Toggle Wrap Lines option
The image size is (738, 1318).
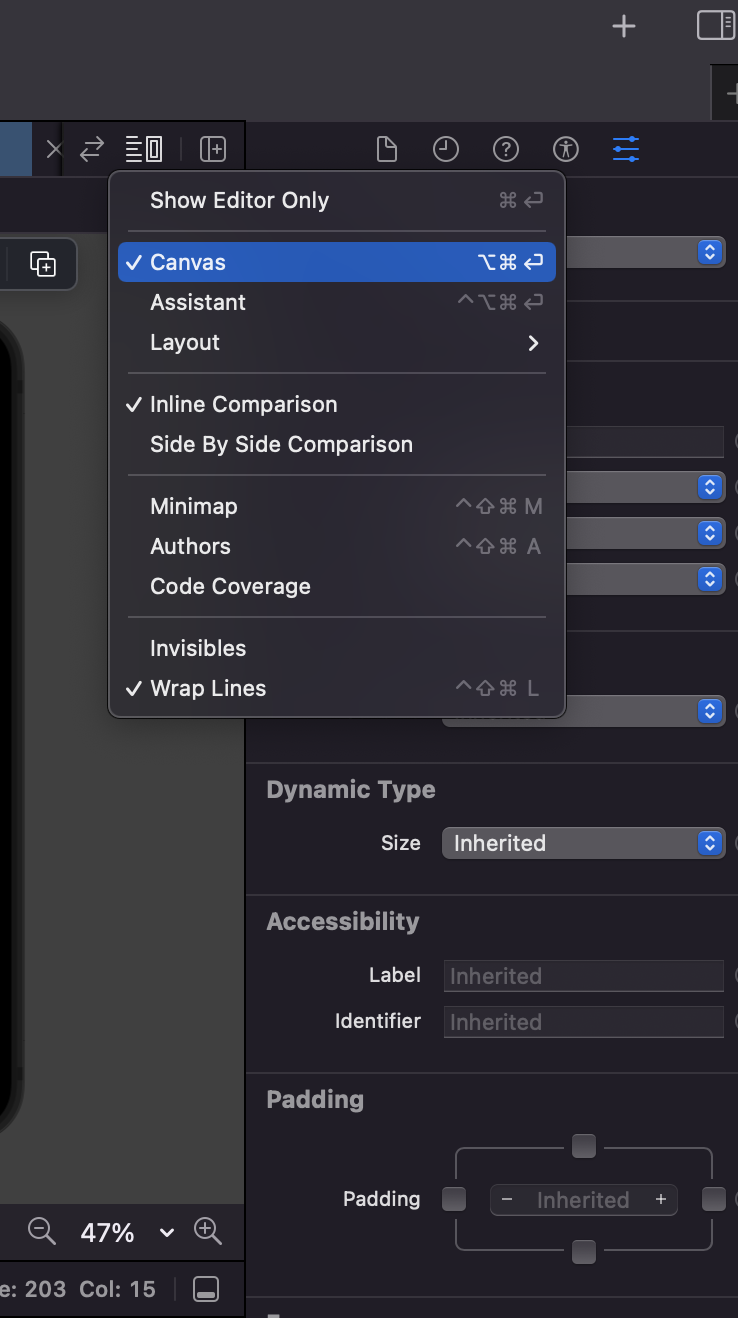coord(337,688)
